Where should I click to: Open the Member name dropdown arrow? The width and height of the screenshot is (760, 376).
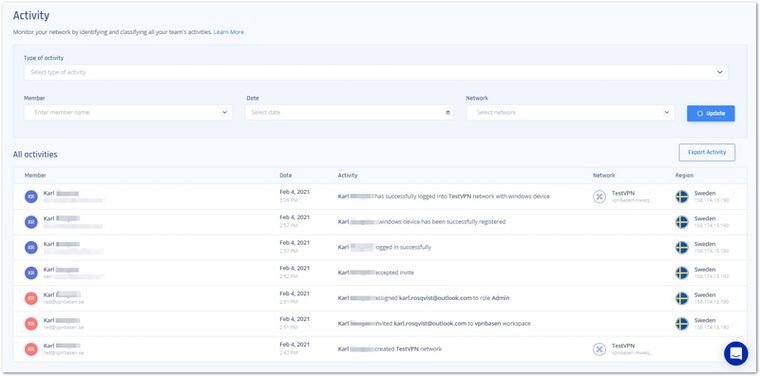pyautogui.click(x=224, y=112)
